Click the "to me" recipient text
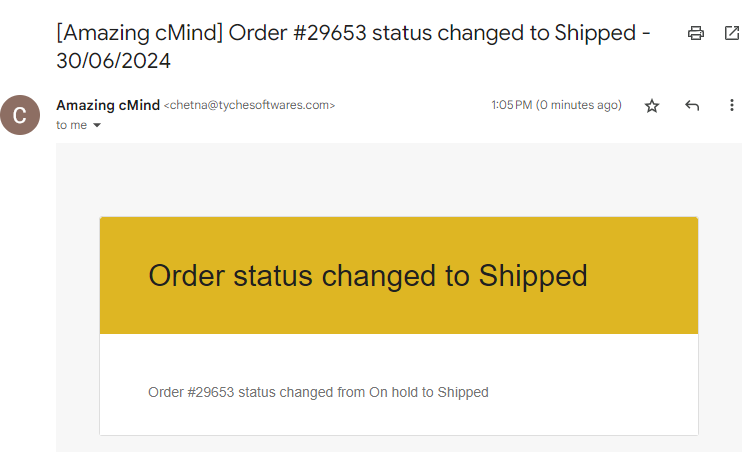This screenshot has width=756, height=452. pos(71,125)
